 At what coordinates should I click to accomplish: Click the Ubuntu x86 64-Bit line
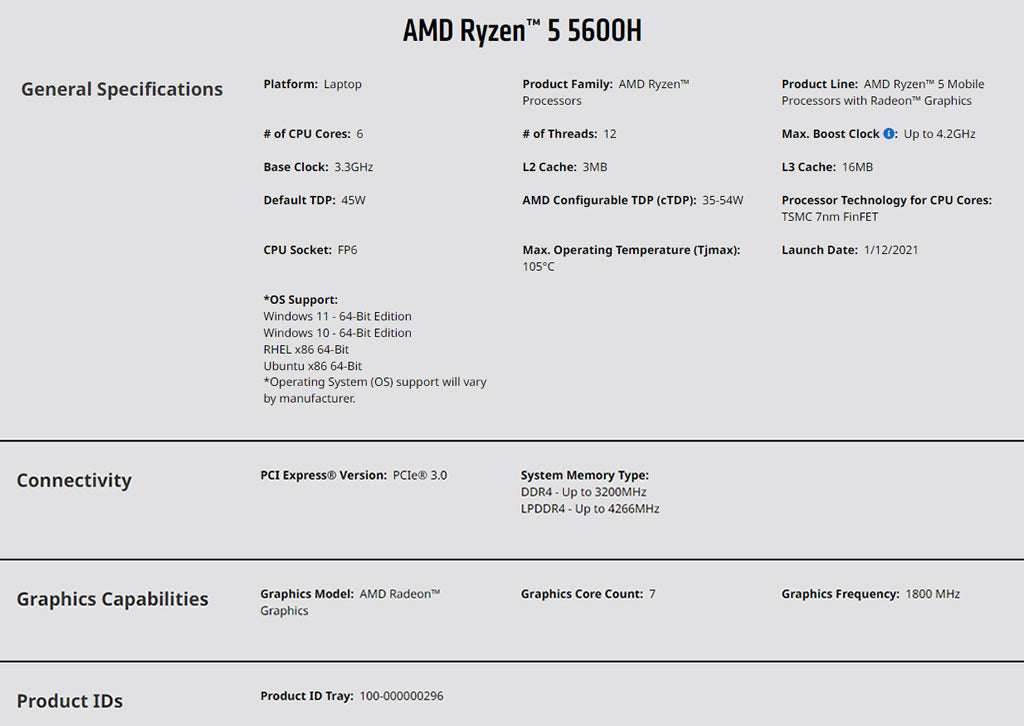pos(313,366)
